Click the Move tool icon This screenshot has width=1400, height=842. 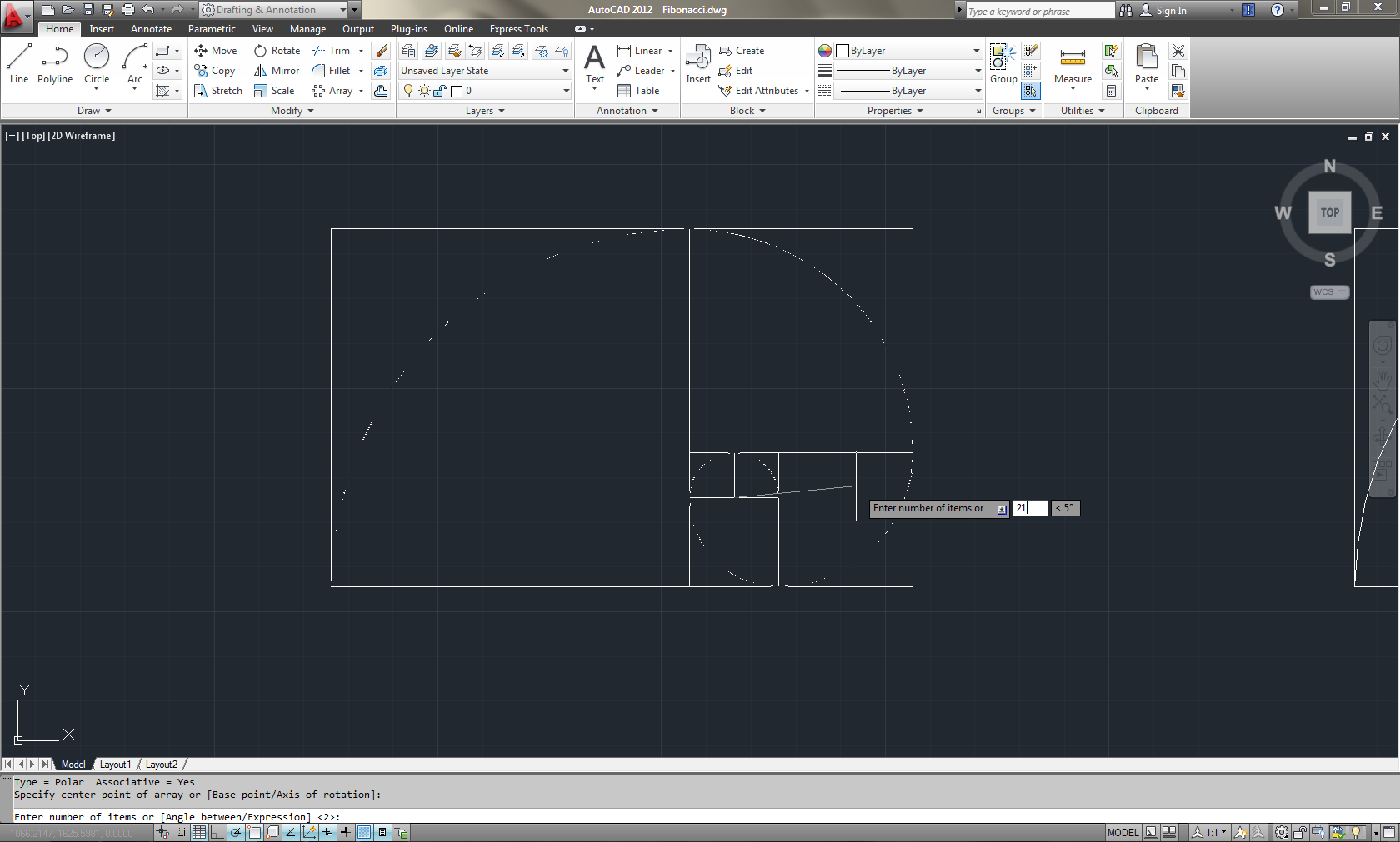201,51
